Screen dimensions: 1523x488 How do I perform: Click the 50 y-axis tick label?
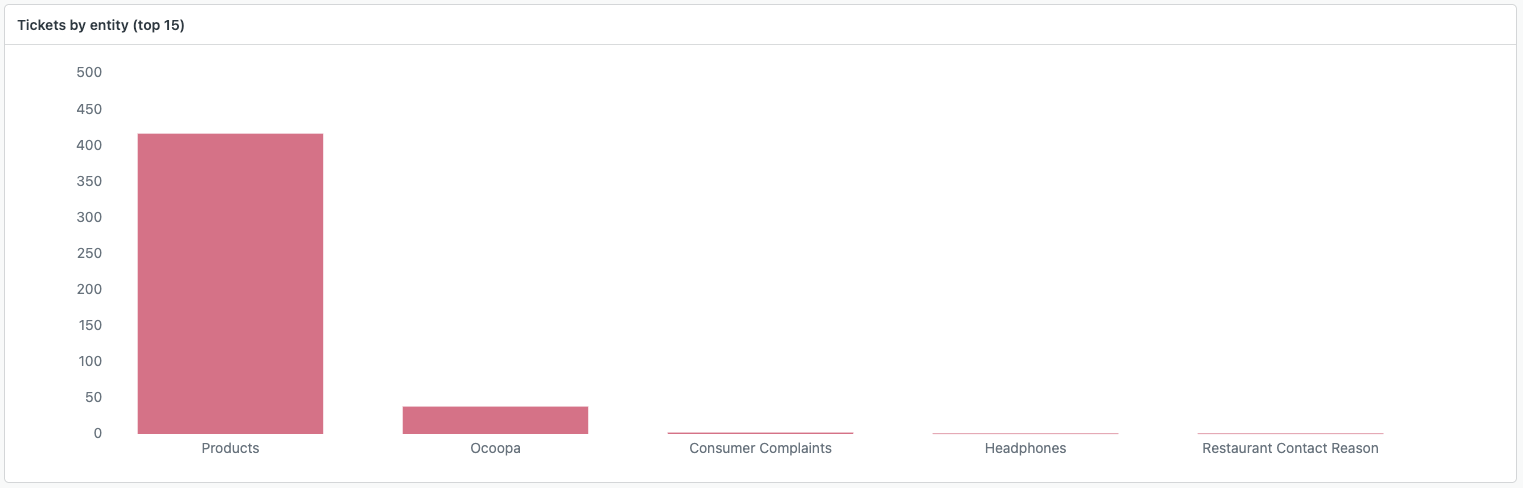tap(93, 397)
